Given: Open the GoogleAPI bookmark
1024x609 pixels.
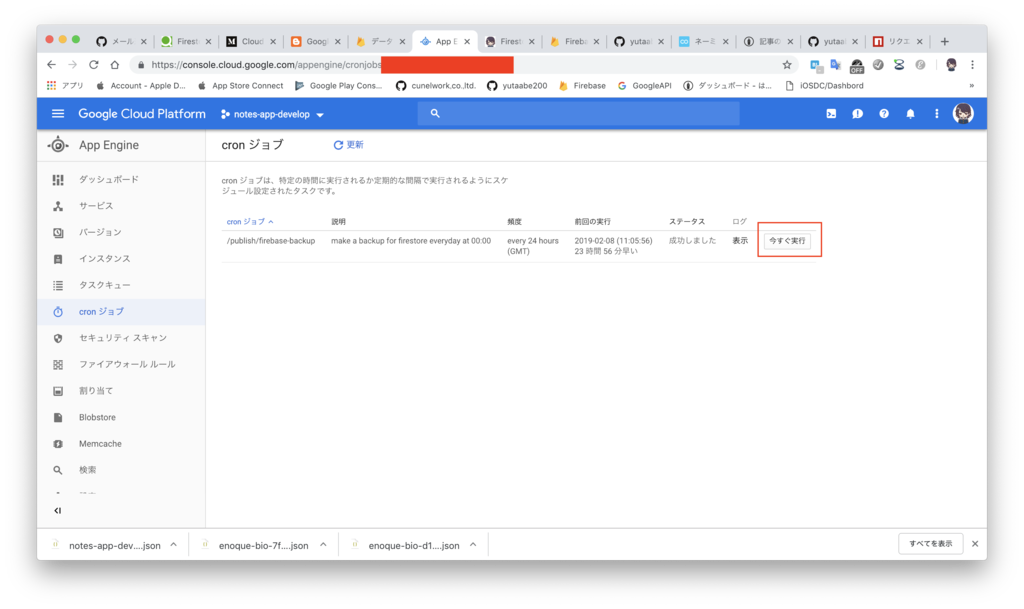Looking at the screenshot, I should (x=645, y=86).
